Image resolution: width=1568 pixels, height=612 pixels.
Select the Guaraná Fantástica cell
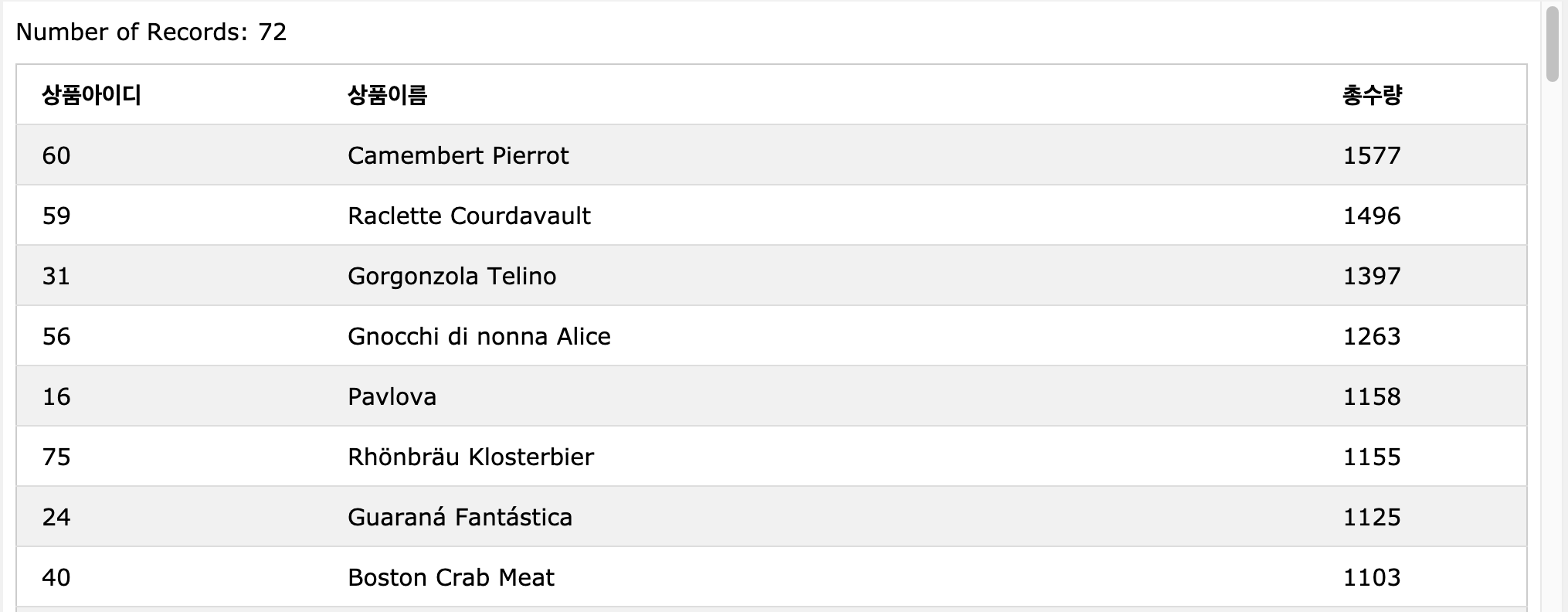[460, 517]
